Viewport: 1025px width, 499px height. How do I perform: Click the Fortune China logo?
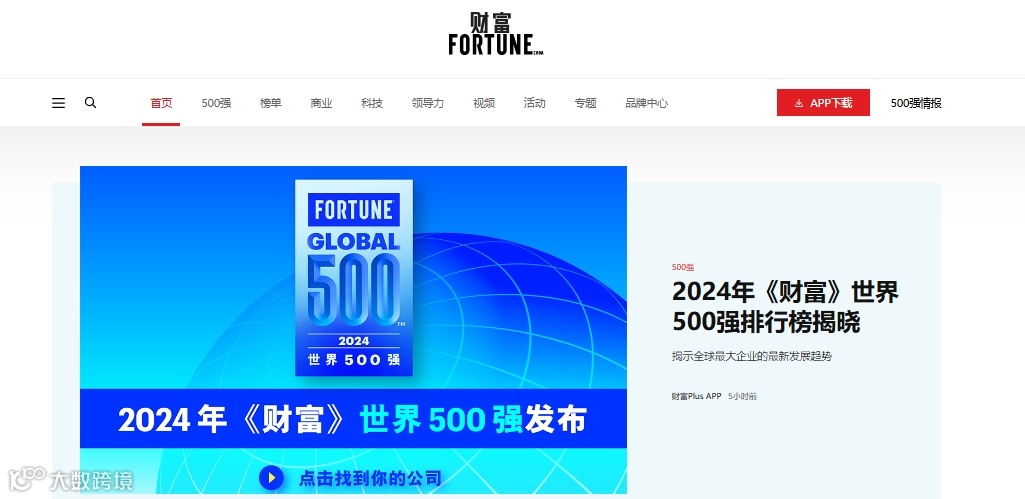coord(496,34)
